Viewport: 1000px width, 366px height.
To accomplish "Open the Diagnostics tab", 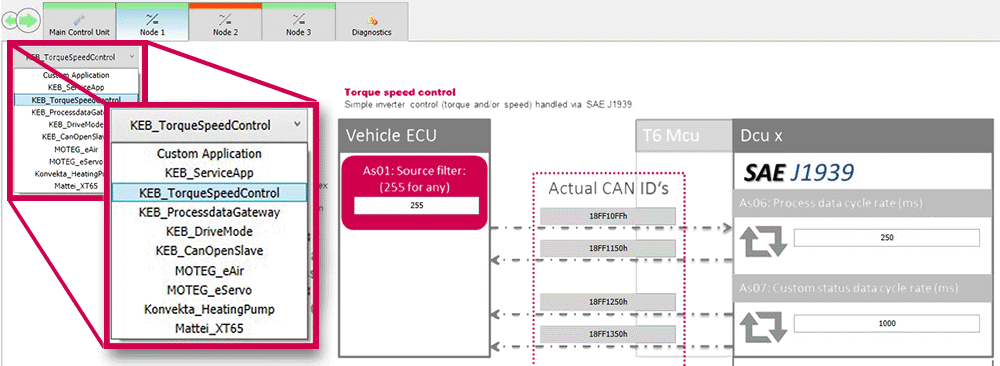I will point(371,23).
